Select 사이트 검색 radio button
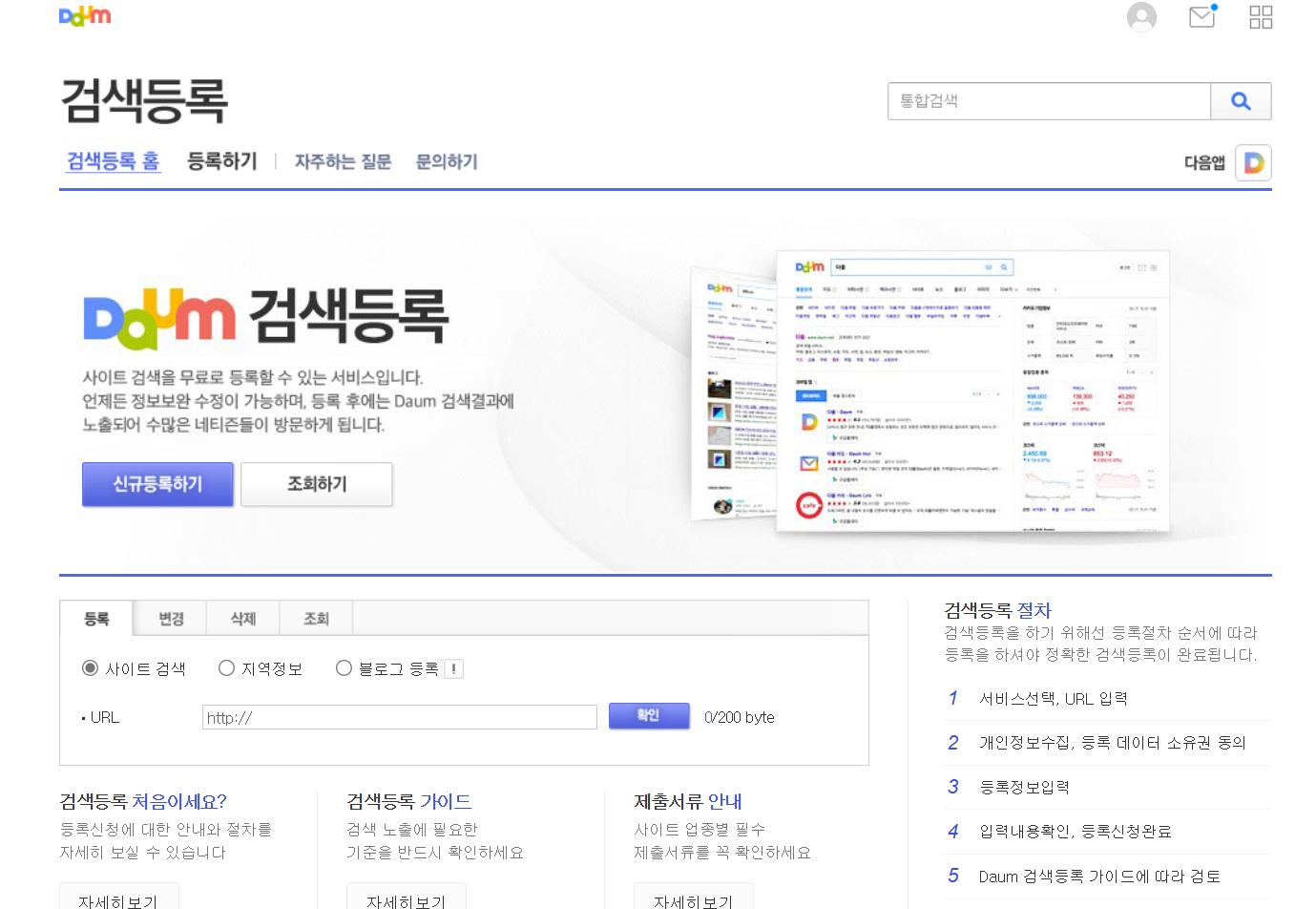 tap(90, 668)
